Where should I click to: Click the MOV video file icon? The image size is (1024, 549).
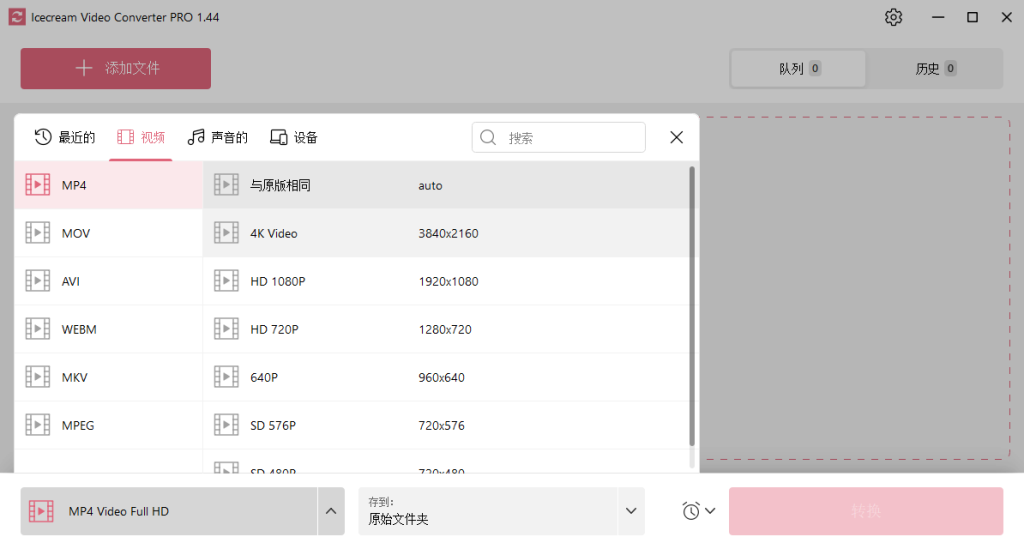coord(38,232)
